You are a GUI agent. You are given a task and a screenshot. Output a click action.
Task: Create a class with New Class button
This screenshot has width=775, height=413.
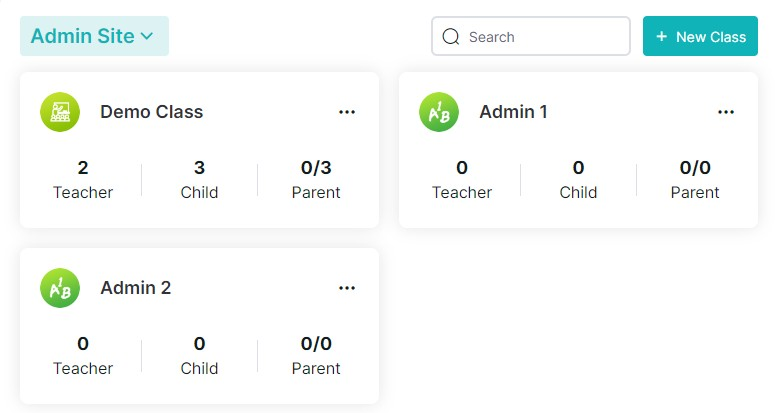pyautogui.click(x=700, y=36)
